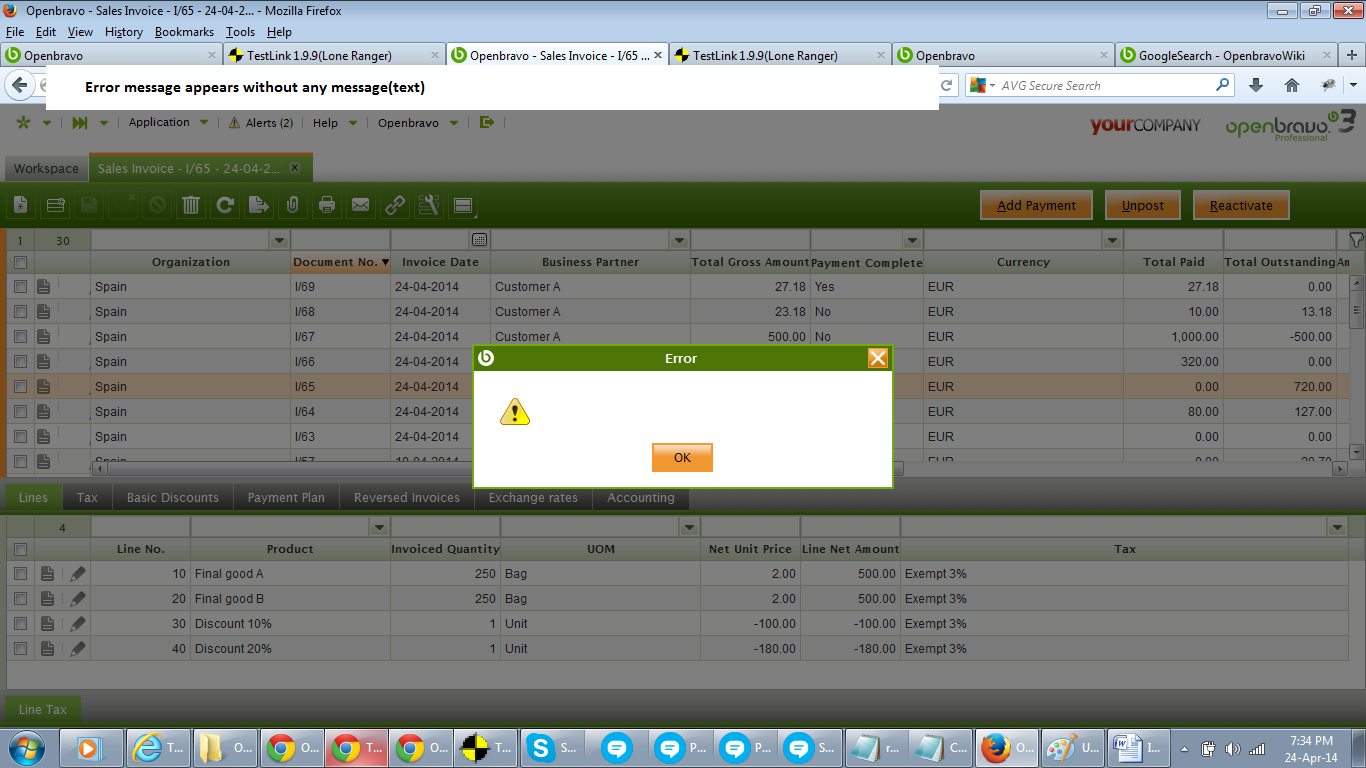Click the Unpost button
Image resolution: width=1366 pixels, height=768 pixels.
pos(1143,205)
